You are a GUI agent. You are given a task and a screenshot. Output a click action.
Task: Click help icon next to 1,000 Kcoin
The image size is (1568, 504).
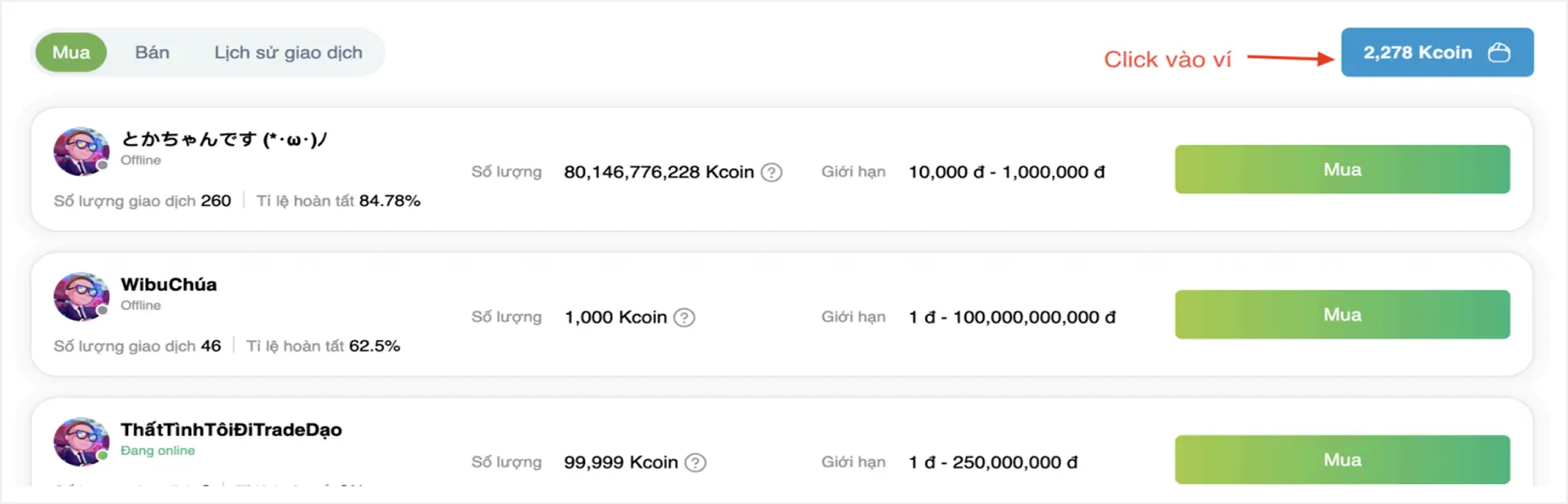point(684,318)
